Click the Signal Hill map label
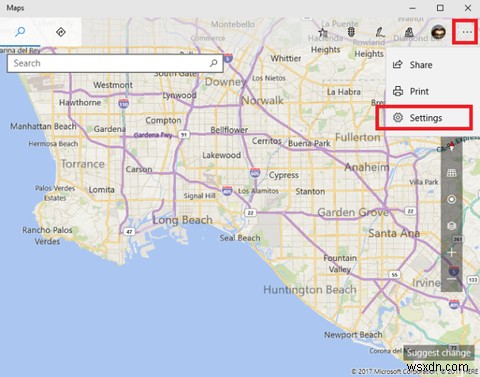 [200, 196]
